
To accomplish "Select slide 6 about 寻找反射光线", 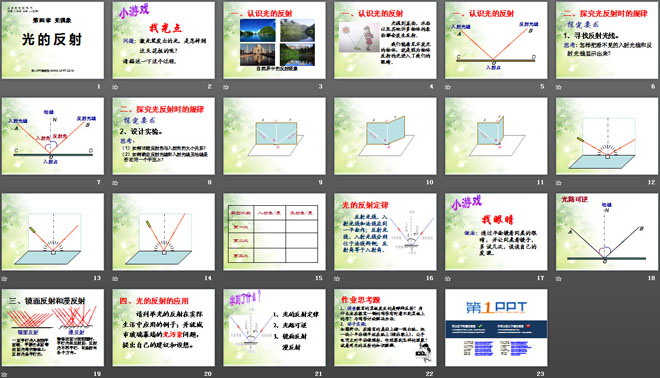I will pos(607,40).
